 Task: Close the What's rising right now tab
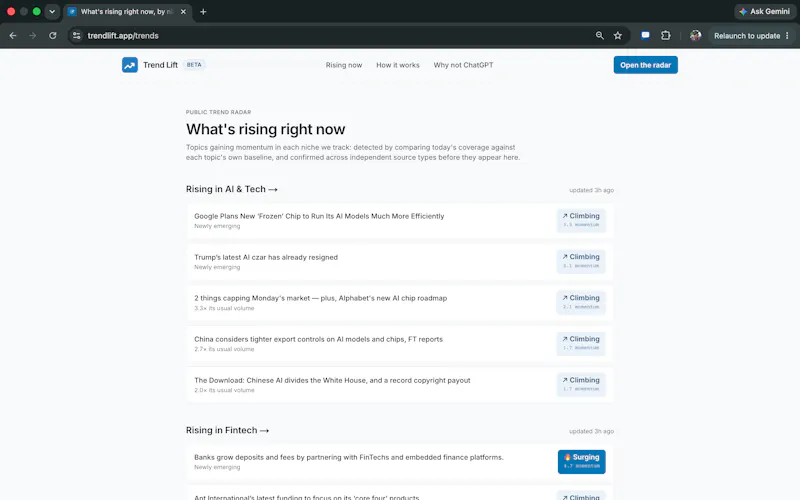click(183, 12)
